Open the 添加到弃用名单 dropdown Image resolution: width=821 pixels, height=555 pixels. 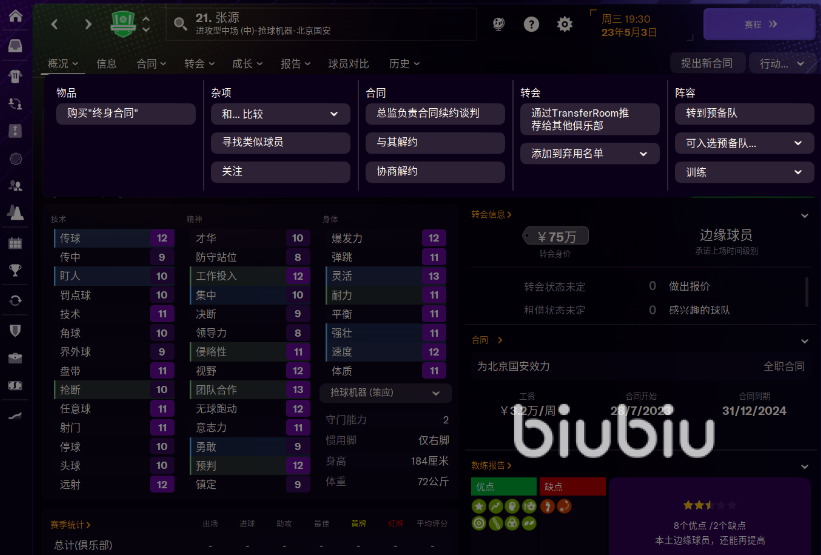[589, 154]
